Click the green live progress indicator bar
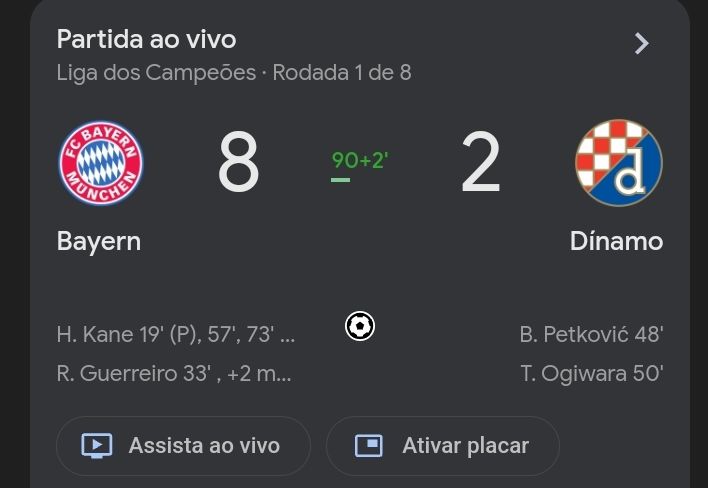The height and width of the screenshot is (488, 708). coord(341,180)
